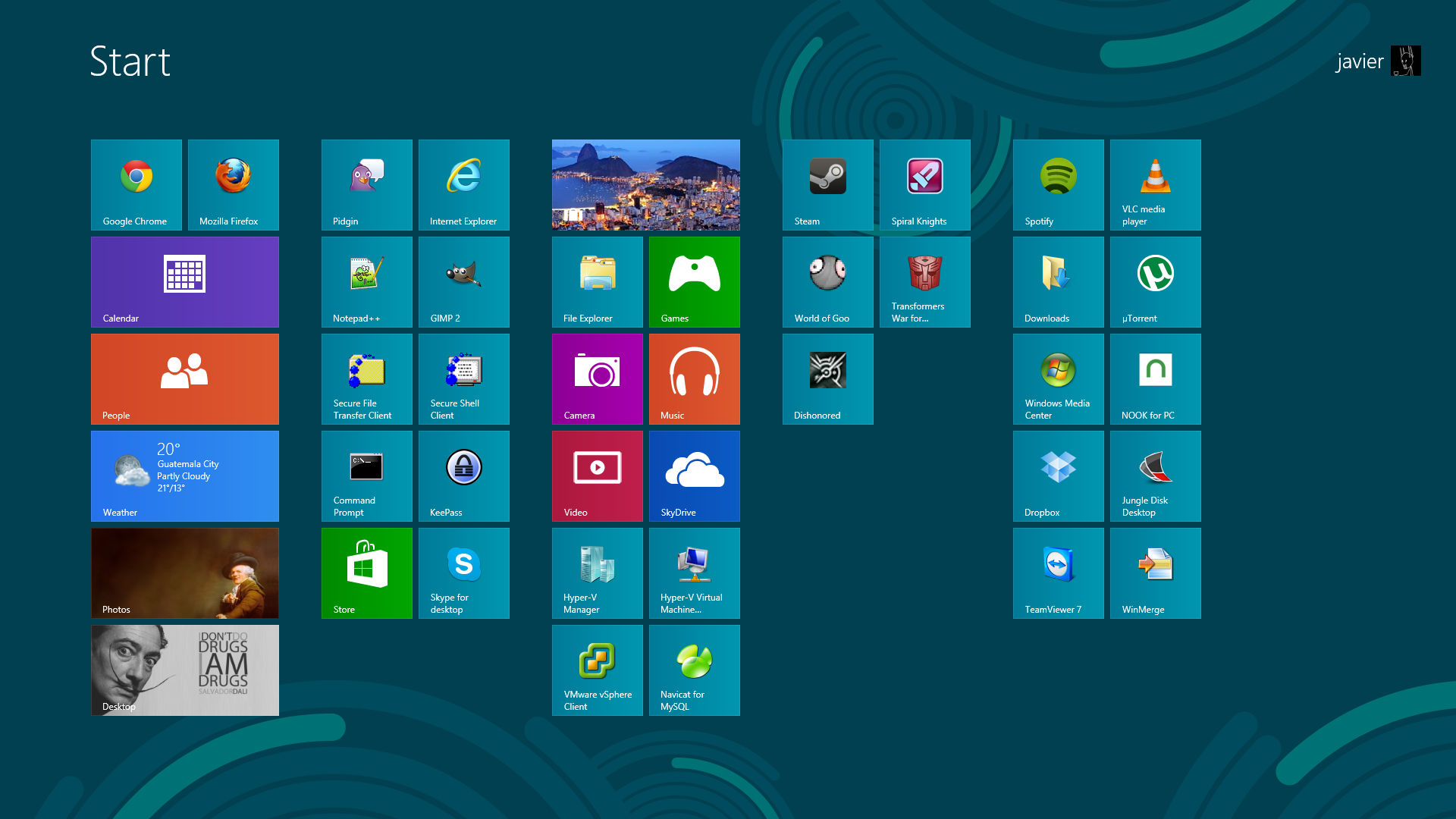Open GIMP 2 image editor
The width and height of the screenshot is (1456, 819).
[x=463, y=281]
